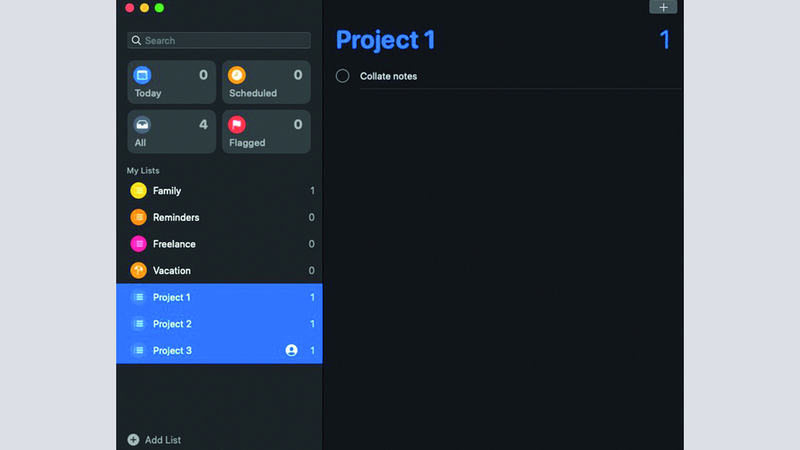
Task: Open the Scheduled smart list tile
Action: (x=265, y=83)
